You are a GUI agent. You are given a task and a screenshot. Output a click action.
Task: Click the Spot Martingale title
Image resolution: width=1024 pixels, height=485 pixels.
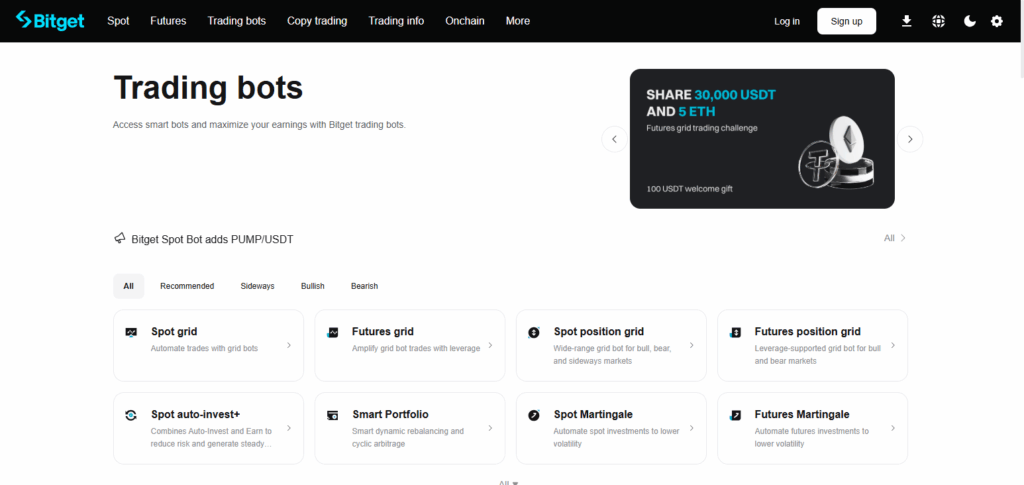pyautogui.click(x=593, y=415)
